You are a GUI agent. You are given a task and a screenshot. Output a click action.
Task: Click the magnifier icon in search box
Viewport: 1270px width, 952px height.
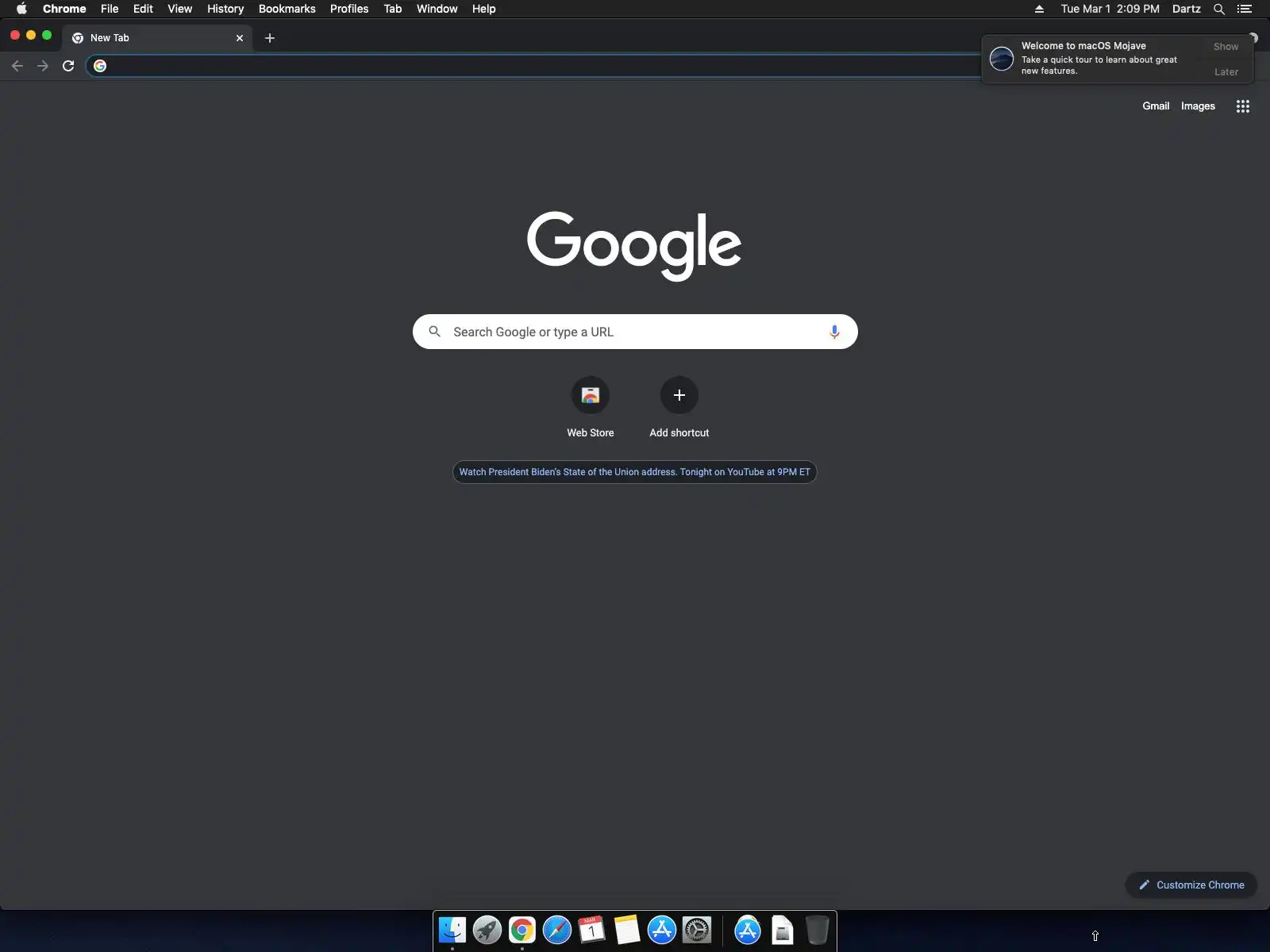(435, 332)
